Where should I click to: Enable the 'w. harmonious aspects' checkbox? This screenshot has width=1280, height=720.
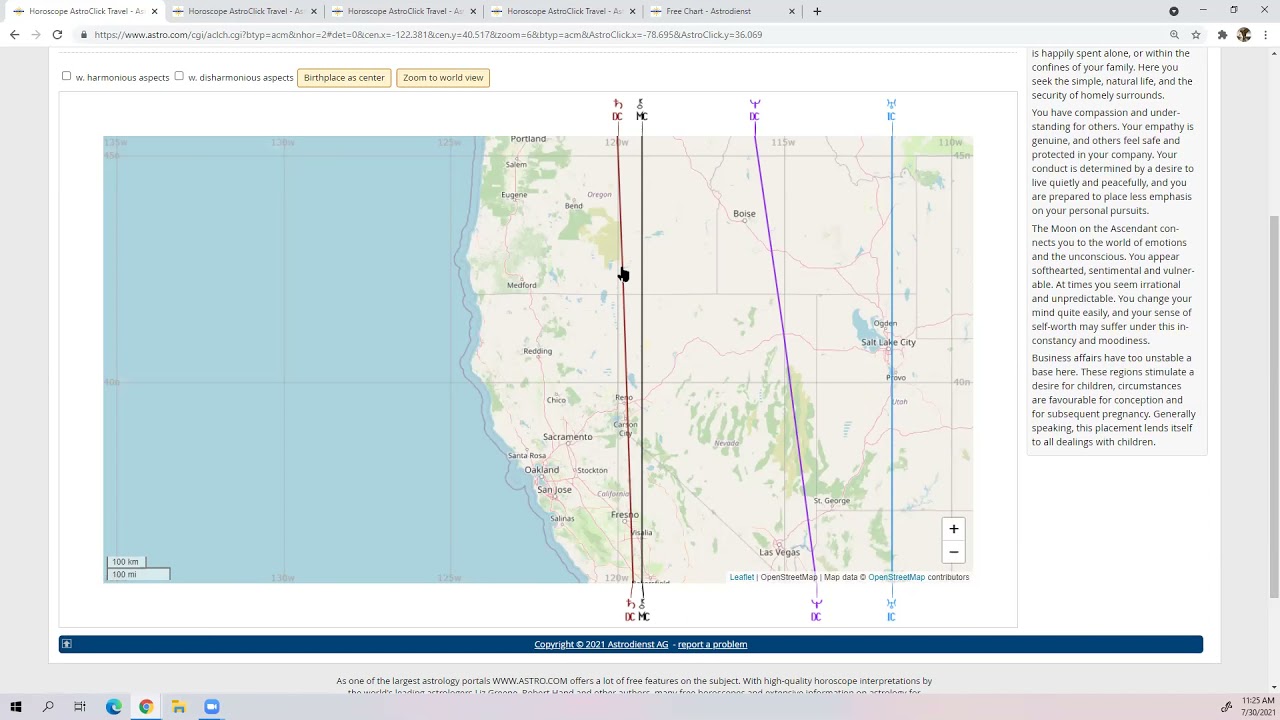click(x=67, y=76)
